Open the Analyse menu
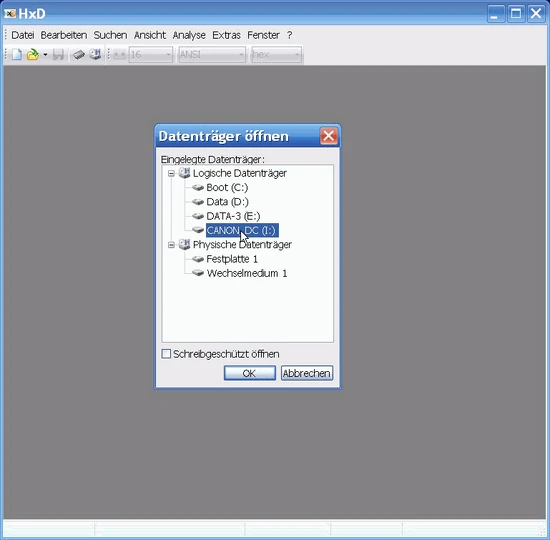The image size is (550, 540). point(189,35)
